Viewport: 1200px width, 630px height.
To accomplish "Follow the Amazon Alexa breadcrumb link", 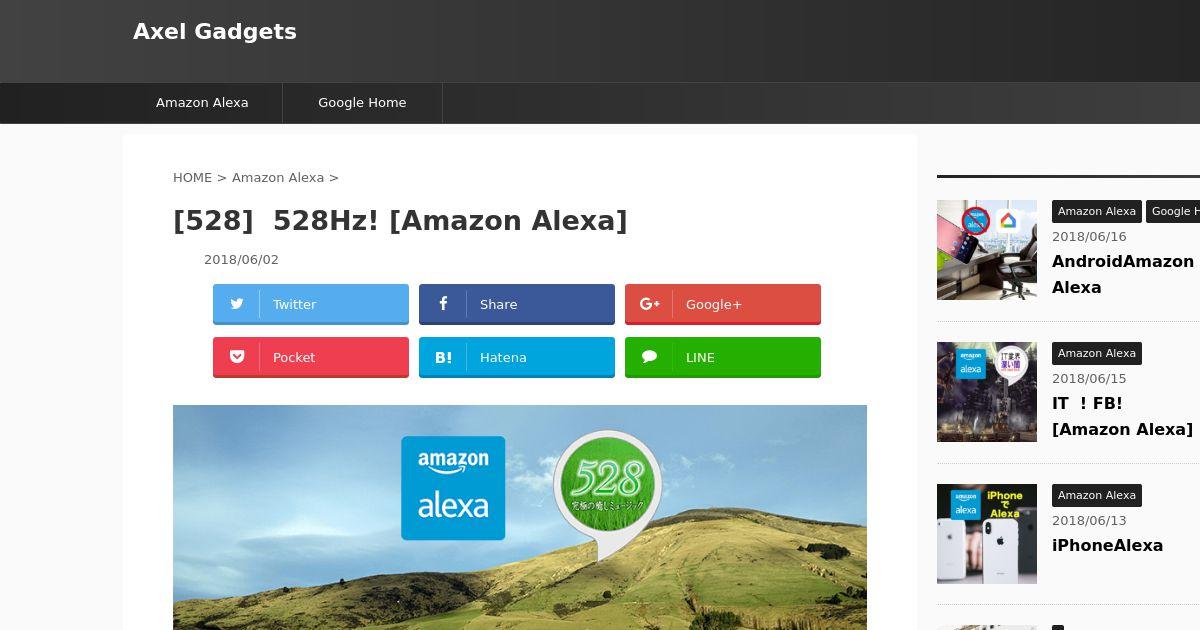I will click(278, 177).
